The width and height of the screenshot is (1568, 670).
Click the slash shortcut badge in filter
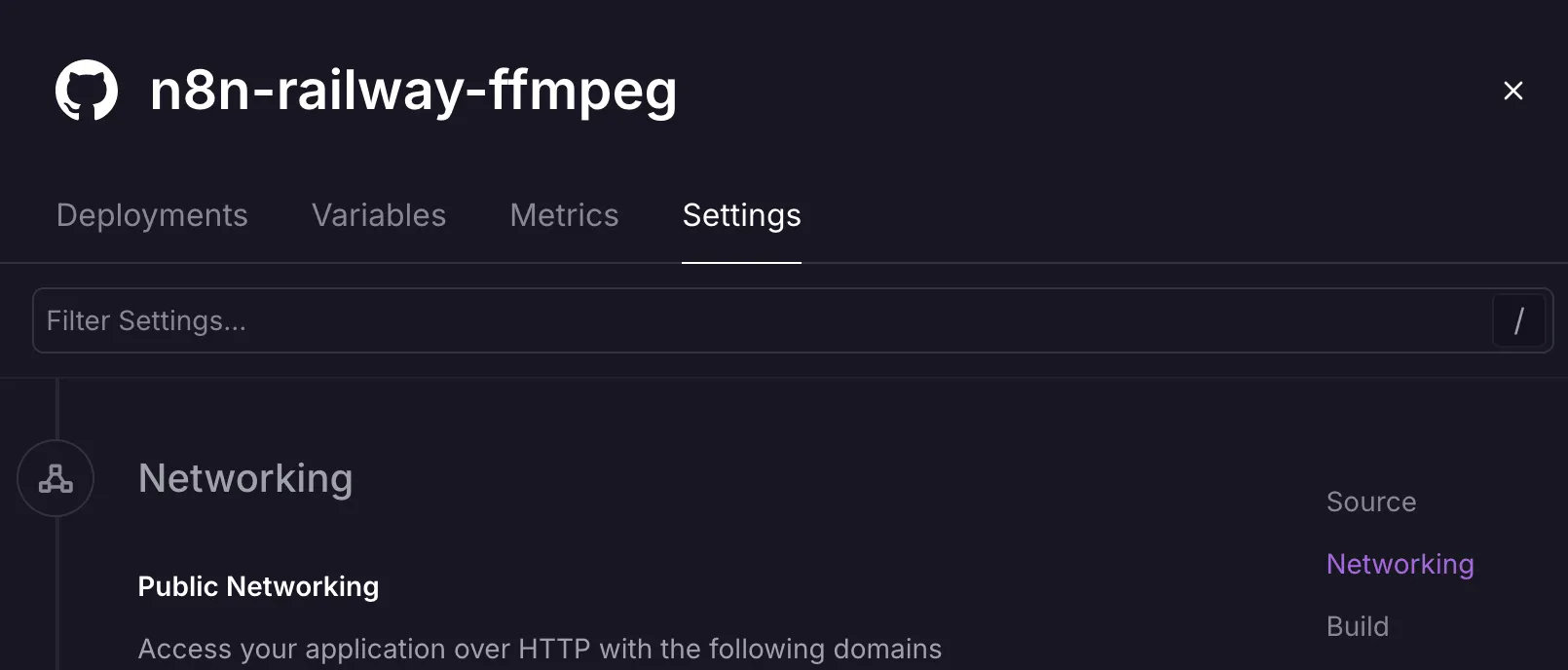[1518, 320]
